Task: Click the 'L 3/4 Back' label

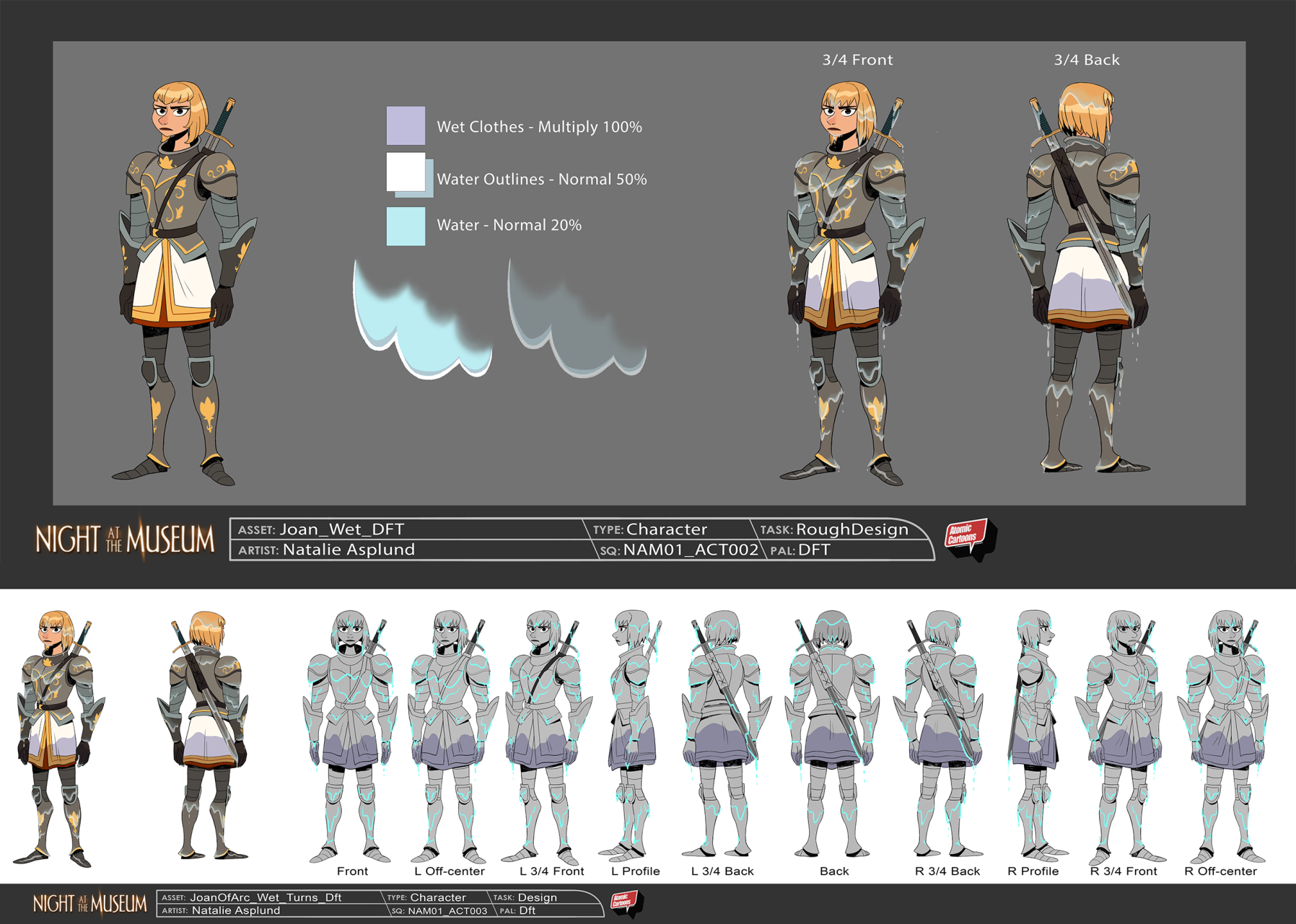Action: pos(722,871)
